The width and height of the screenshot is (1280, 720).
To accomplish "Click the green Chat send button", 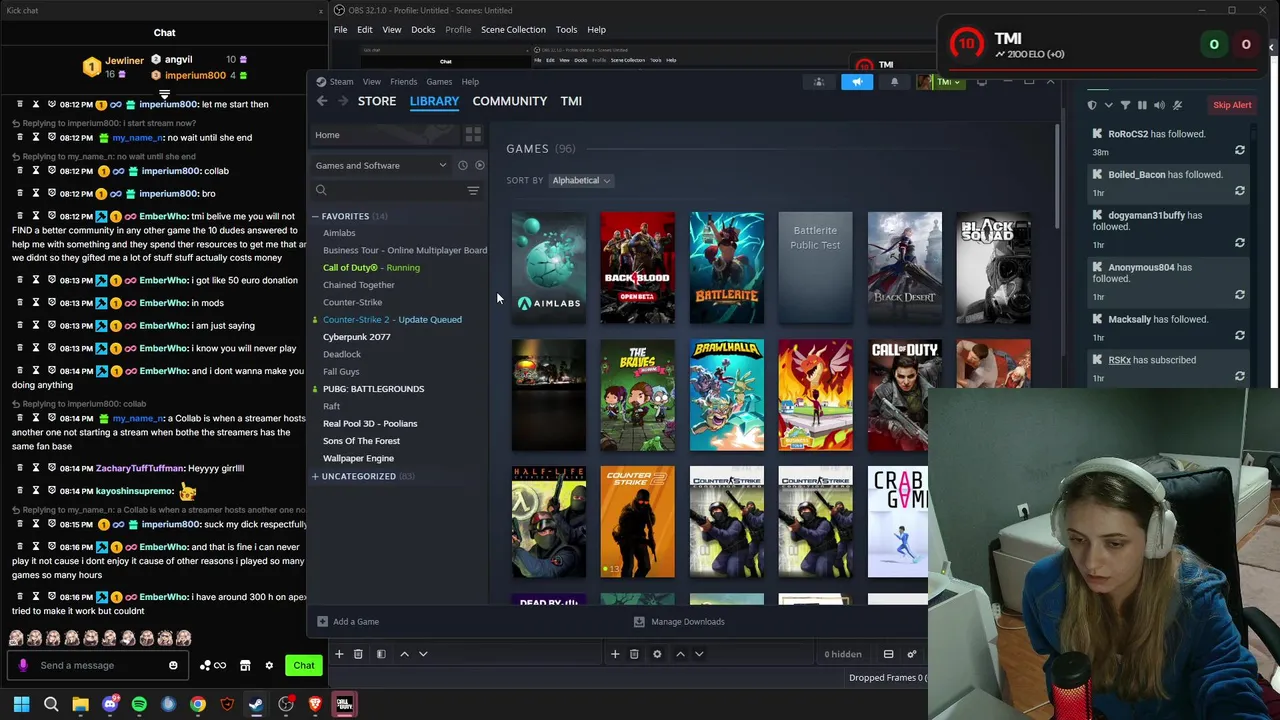I will click(x=304, y=665).
